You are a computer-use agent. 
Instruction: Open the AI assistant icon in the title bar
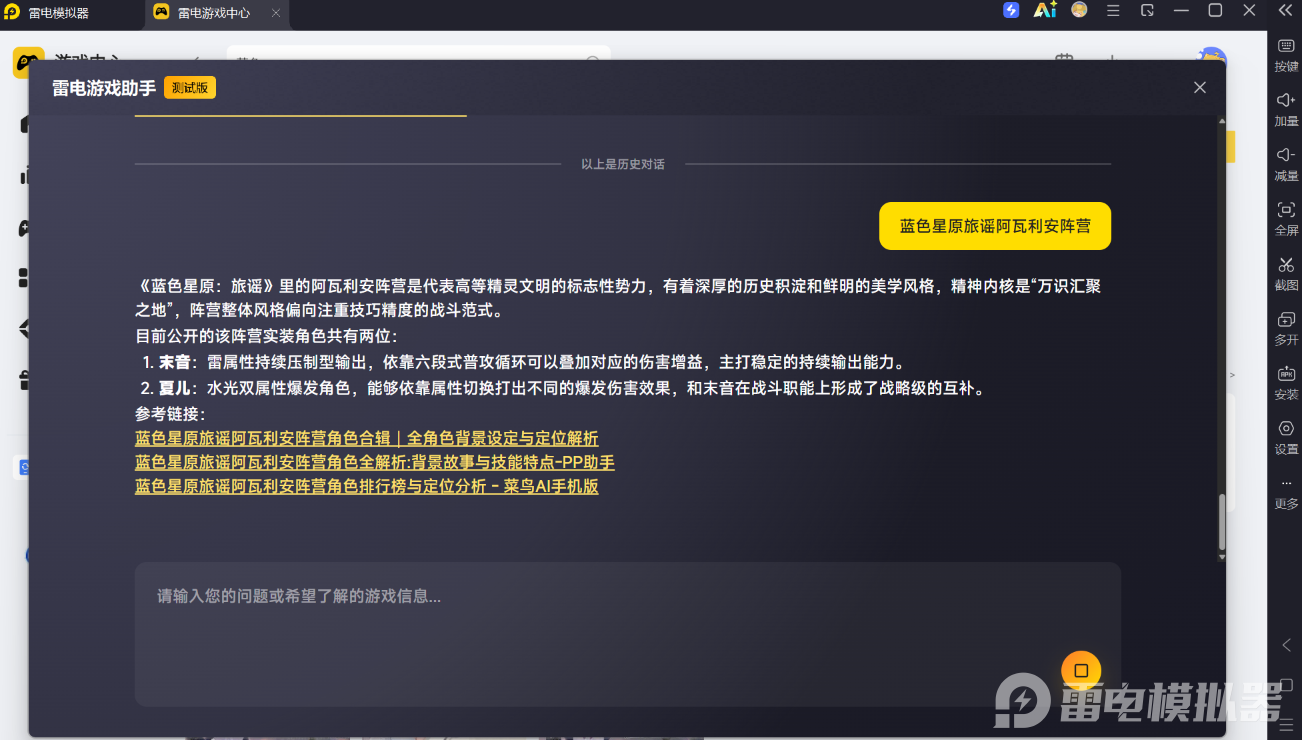click(x=1045, y=10)
